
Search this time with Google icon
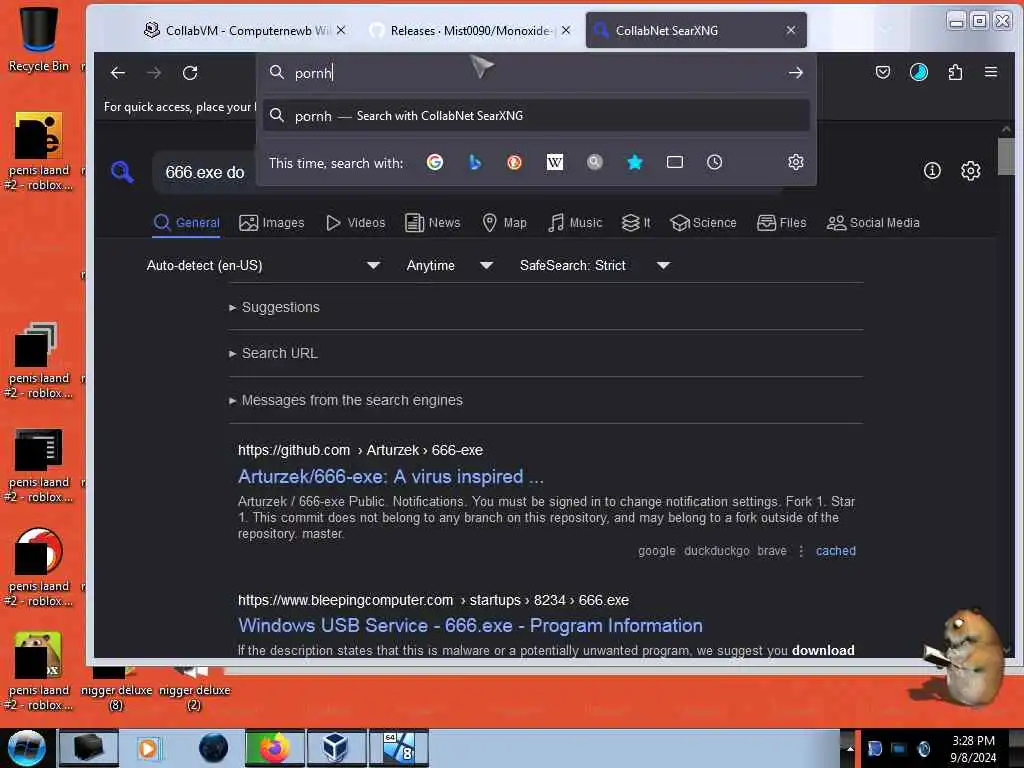pyautogui.click(x=435, y=162)
